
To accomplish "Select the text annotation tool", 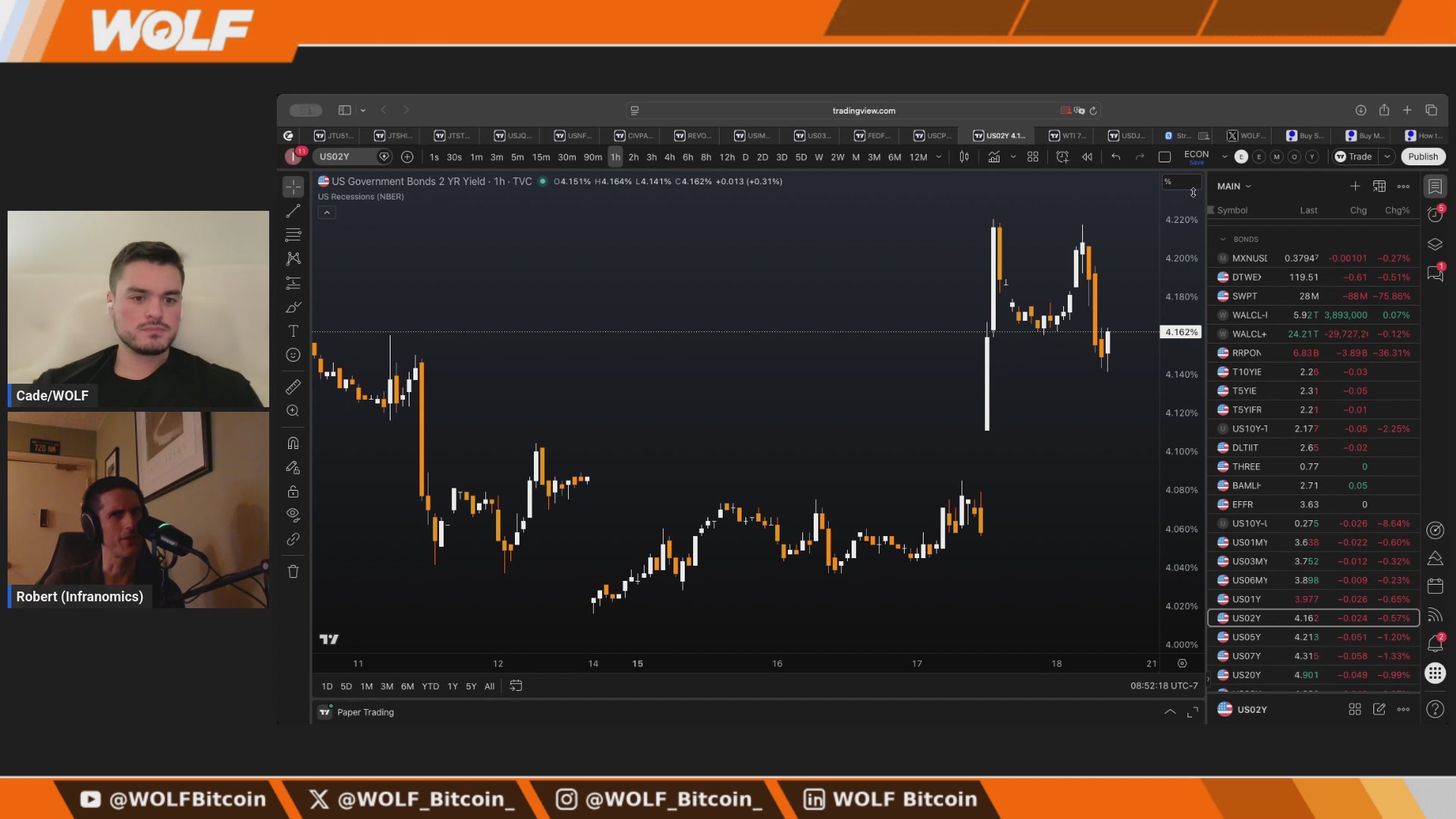I will pos(293,331).
